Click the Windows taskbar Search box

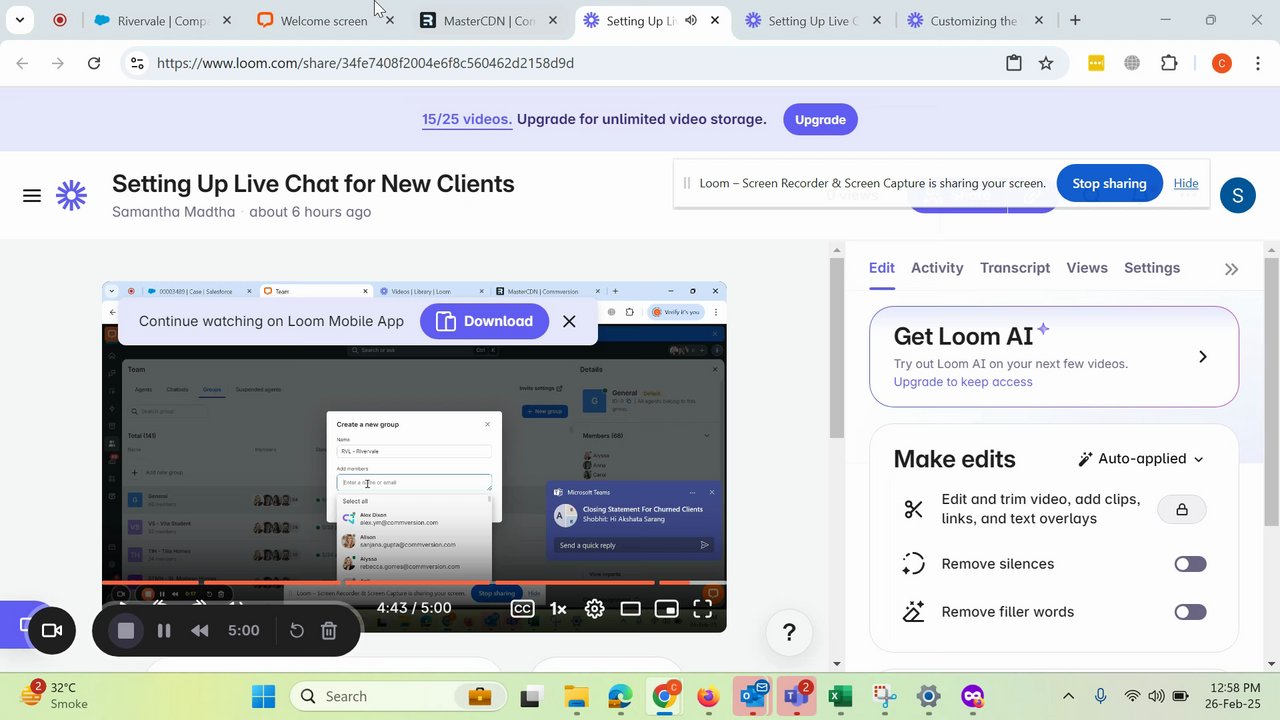tap(399, 696)
